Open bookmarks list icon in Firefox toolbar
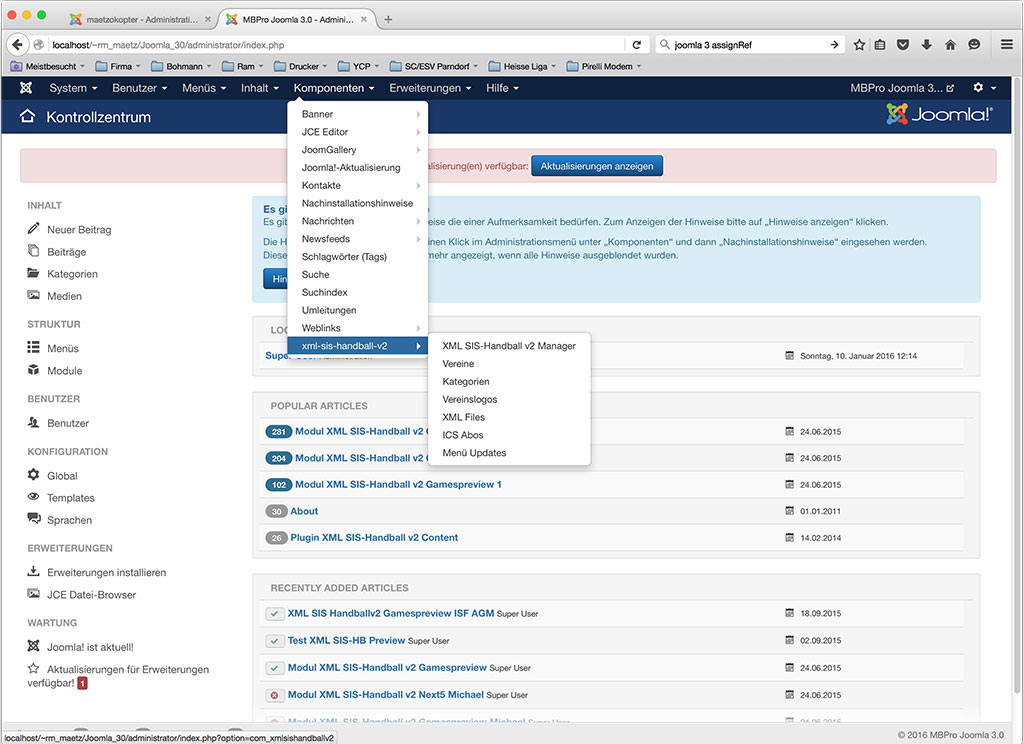 (880, 44)
